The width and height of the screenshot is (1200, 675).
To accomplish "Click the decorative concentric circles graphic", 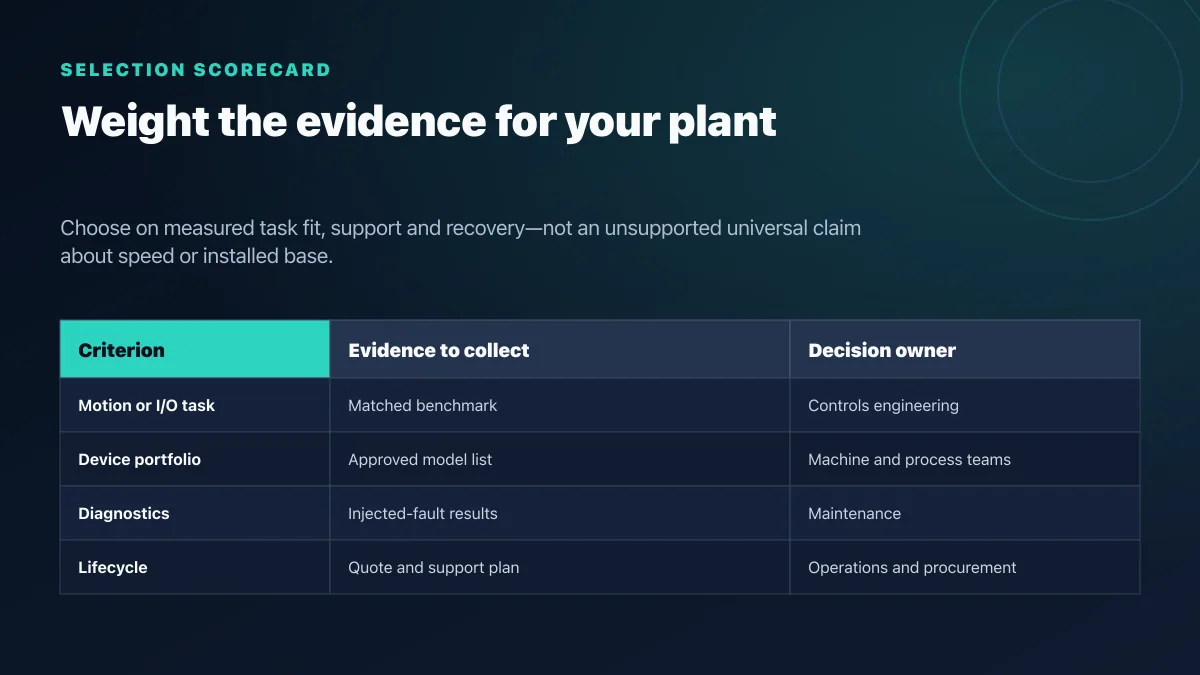I will [1085, 92].
